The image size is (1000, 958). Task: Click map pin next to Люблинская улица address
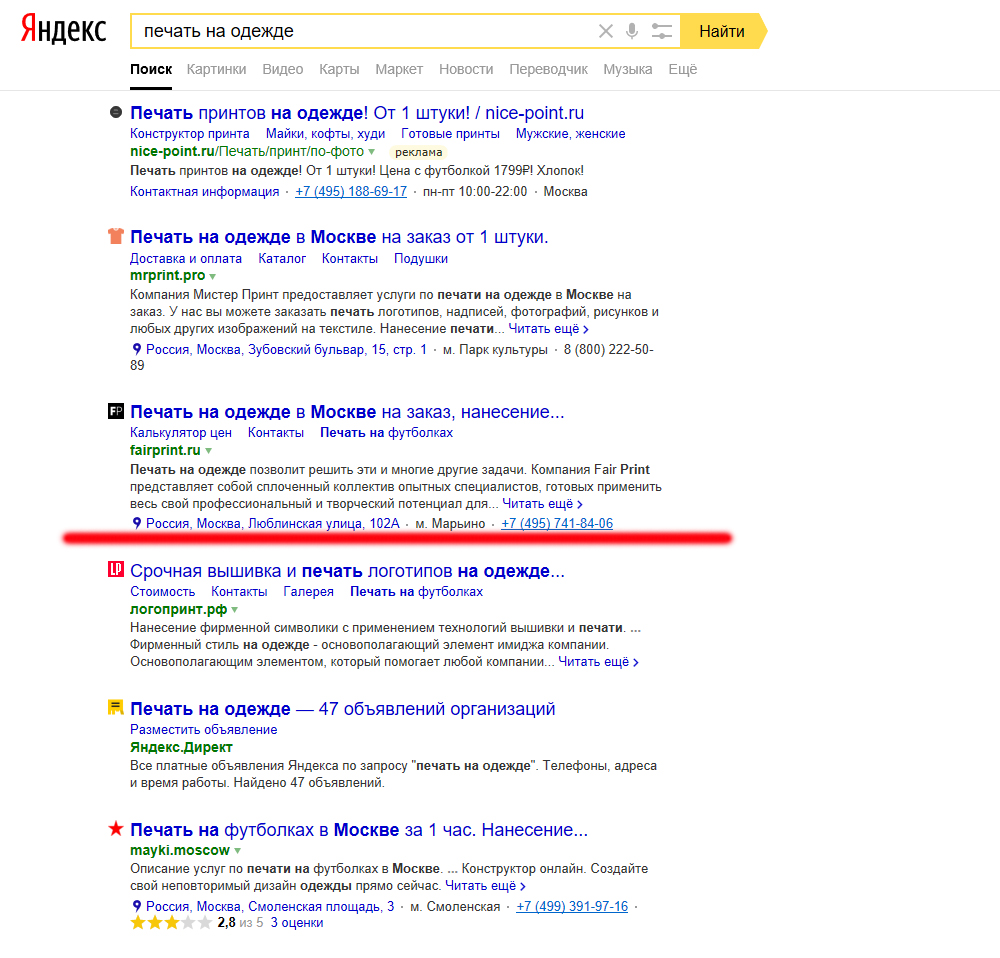[x=136, y=523]
